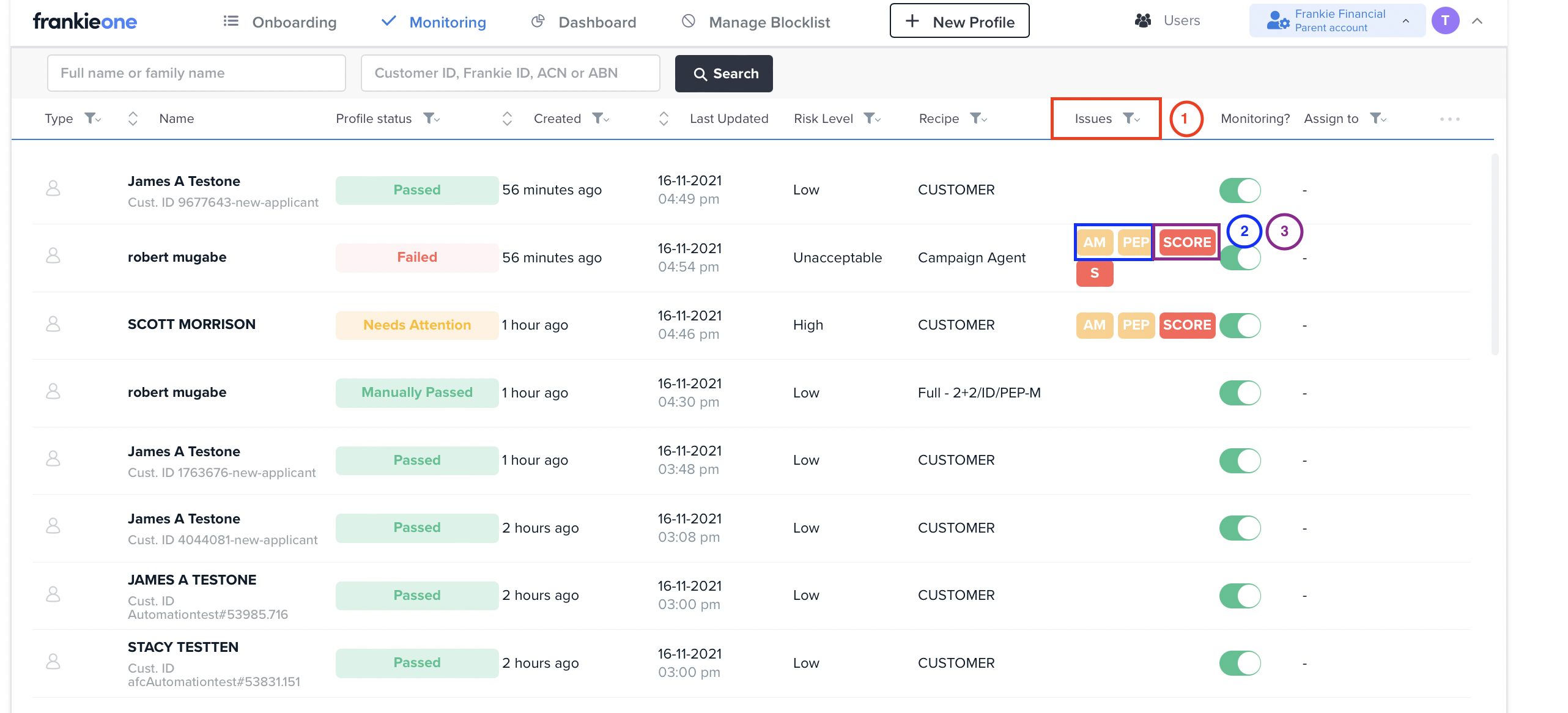Open the Created column filter
The image size is (1568, 713).
[601, 118]
